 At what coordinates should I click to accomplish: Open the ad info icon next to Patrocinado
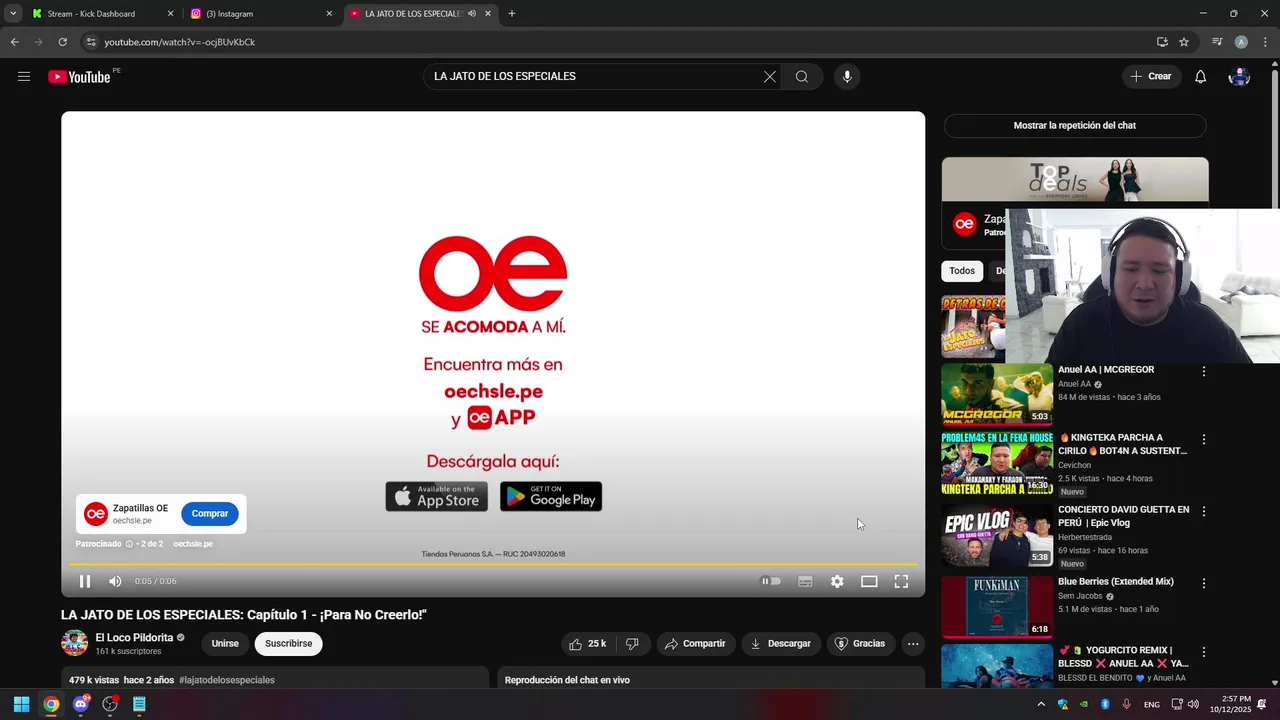129,544
